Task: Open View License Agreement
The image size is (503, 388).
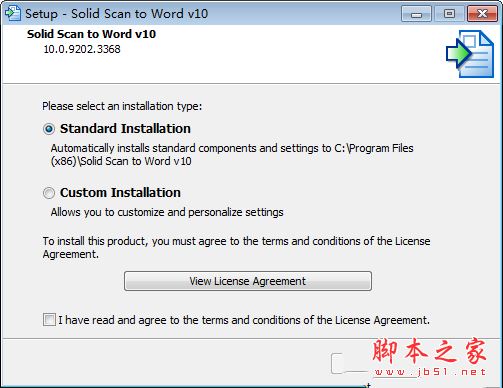Action: (248, 281)
